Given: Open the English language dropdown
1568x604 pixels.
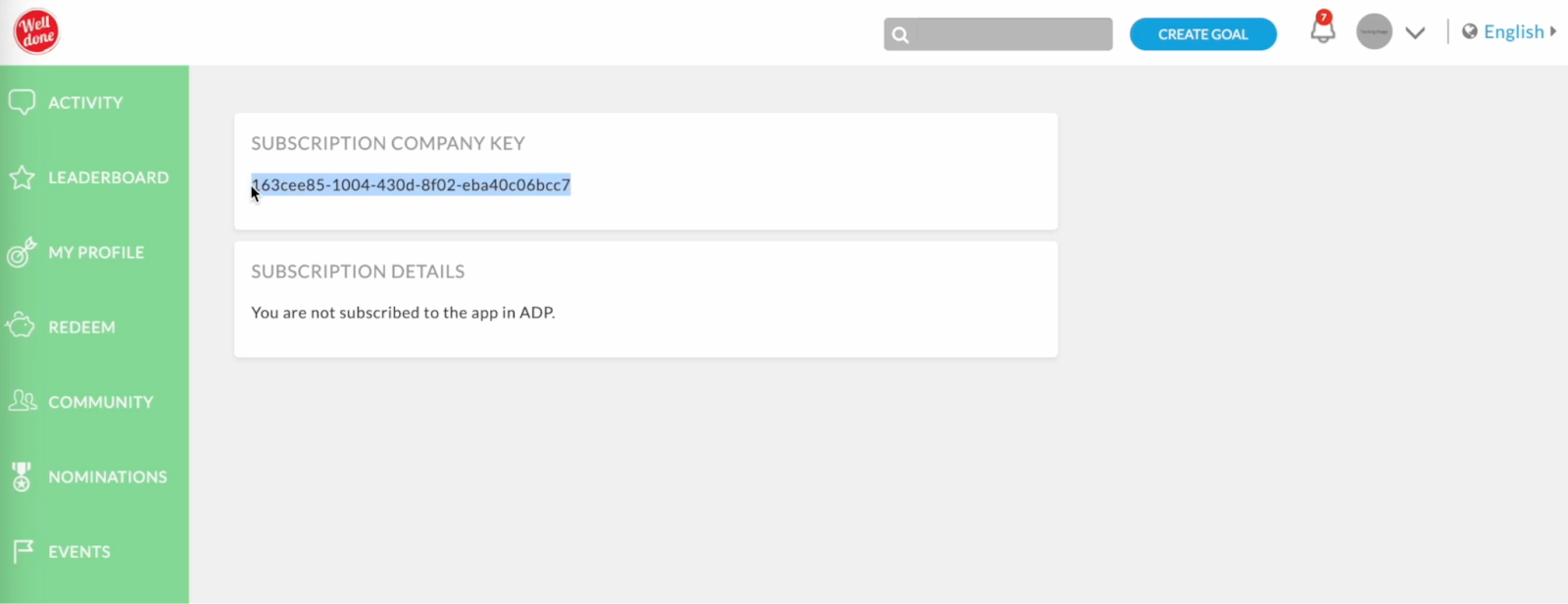Looking at the screenshot, I should pyautogui.click(x=1509, y=31).
